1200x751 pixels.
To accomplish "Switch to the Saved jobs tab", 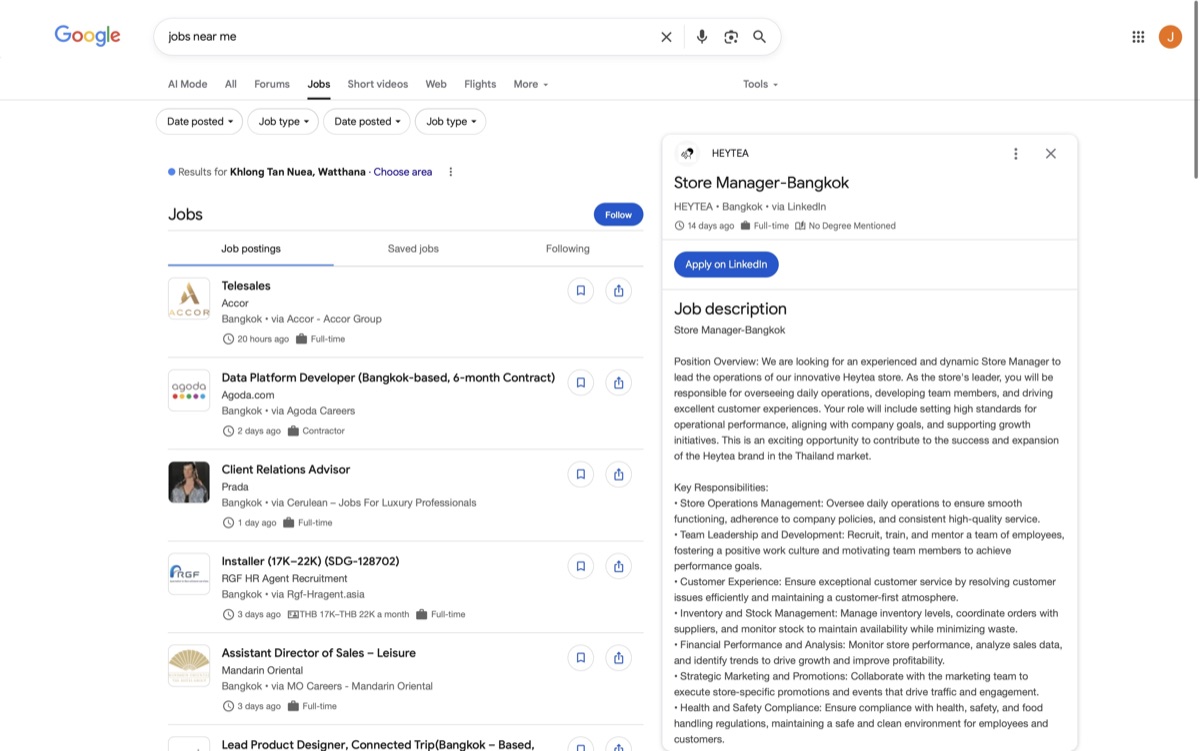I will [413, 248].
